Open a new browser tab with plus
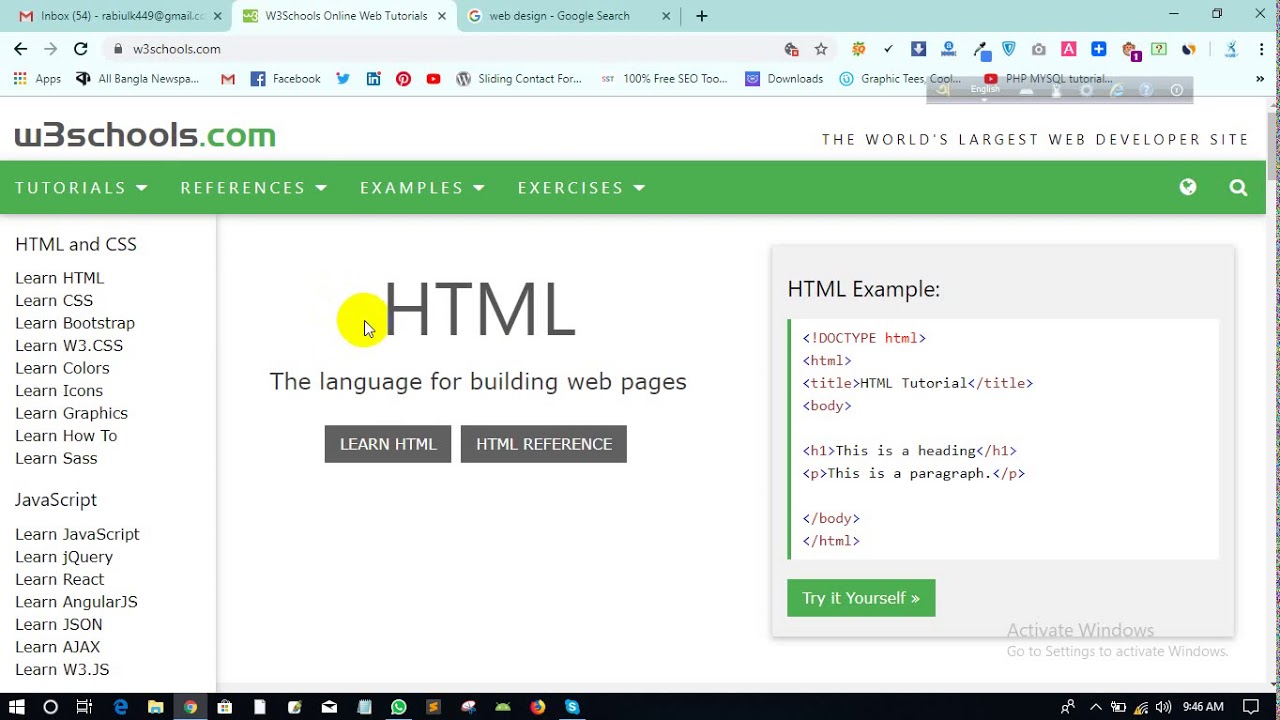 click(x=702, y=16)
